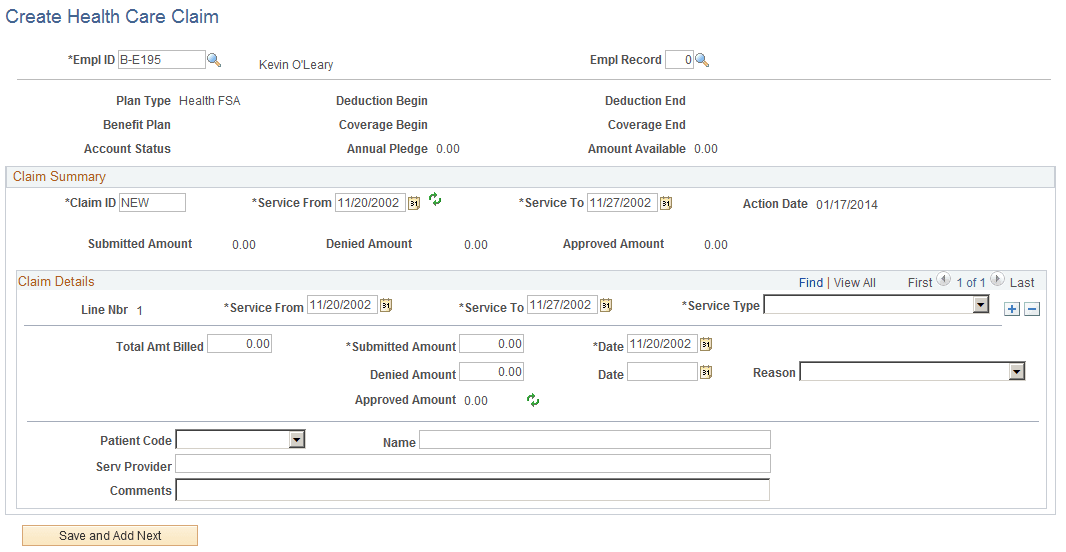Click Claim Summary Service From date field
This screenshot has height=552, width=1066.
(371, 203)
